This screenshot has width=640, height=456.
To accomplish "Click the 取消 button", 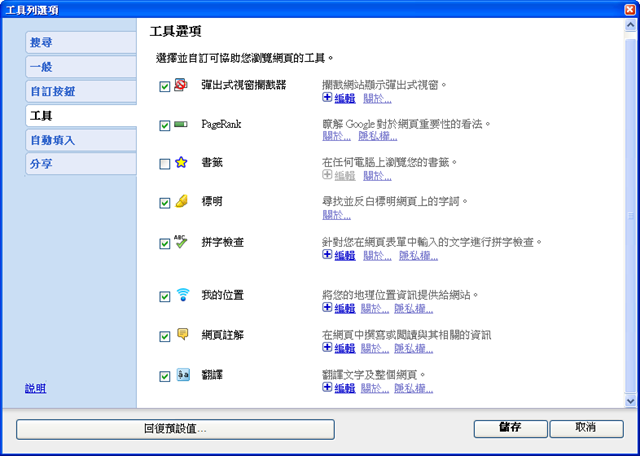I will click(x=586, y=428).
